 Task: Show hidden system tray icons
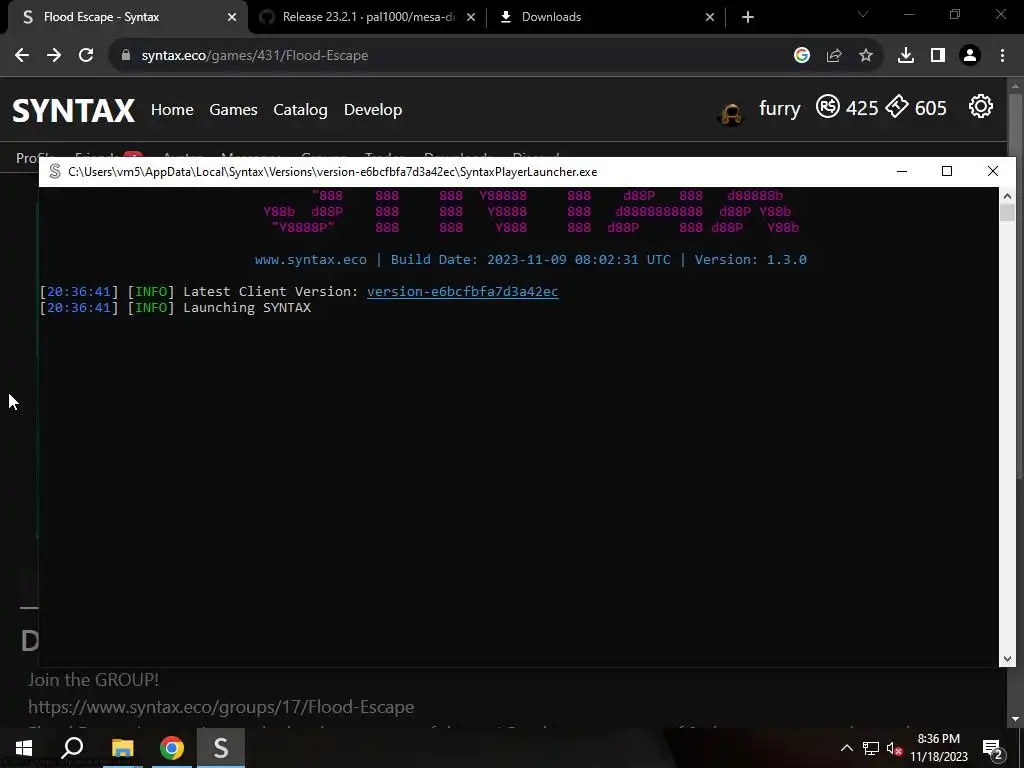(x=846, y=748)
